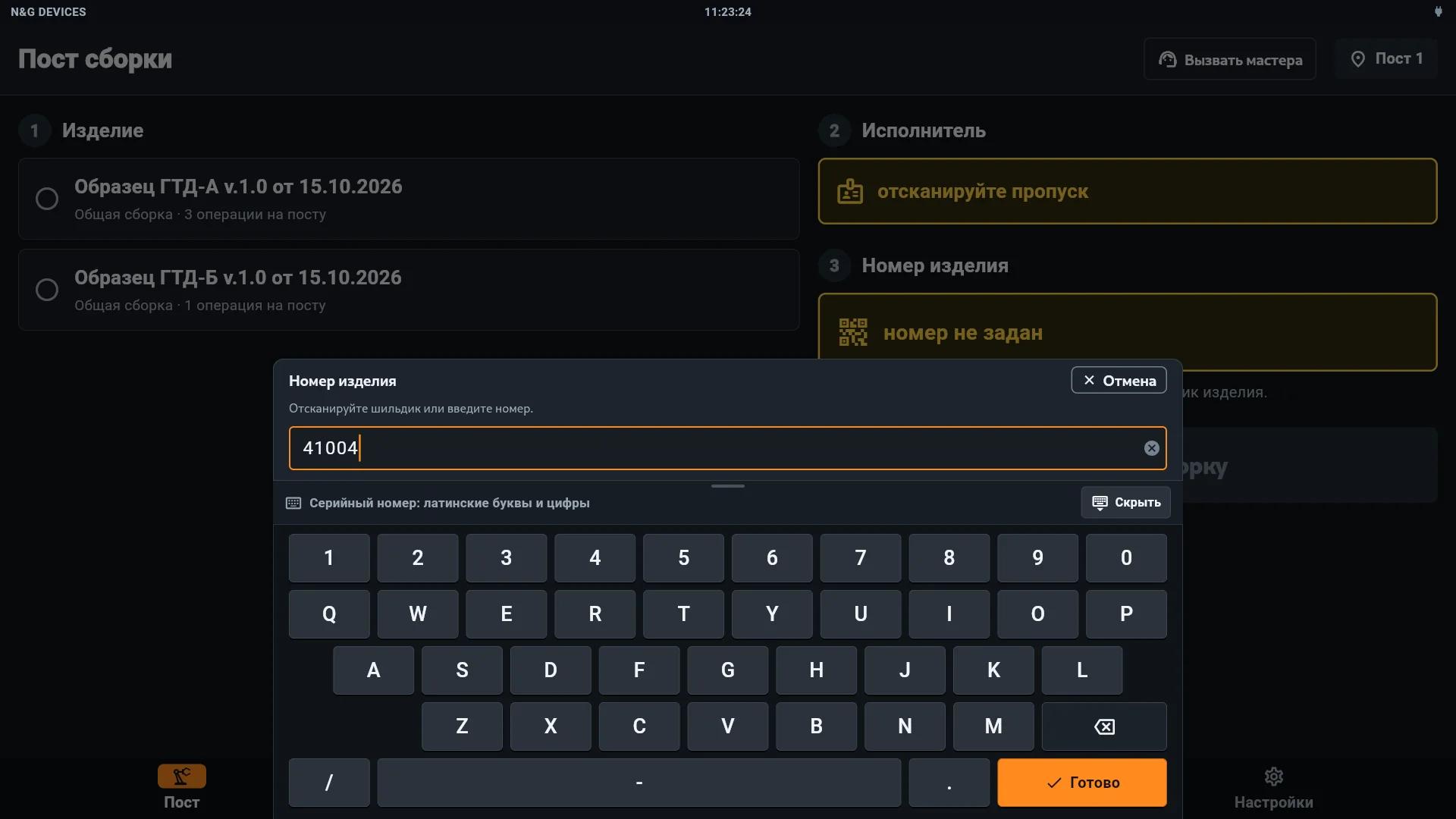Tap the digit 5 key

(683, 558)
